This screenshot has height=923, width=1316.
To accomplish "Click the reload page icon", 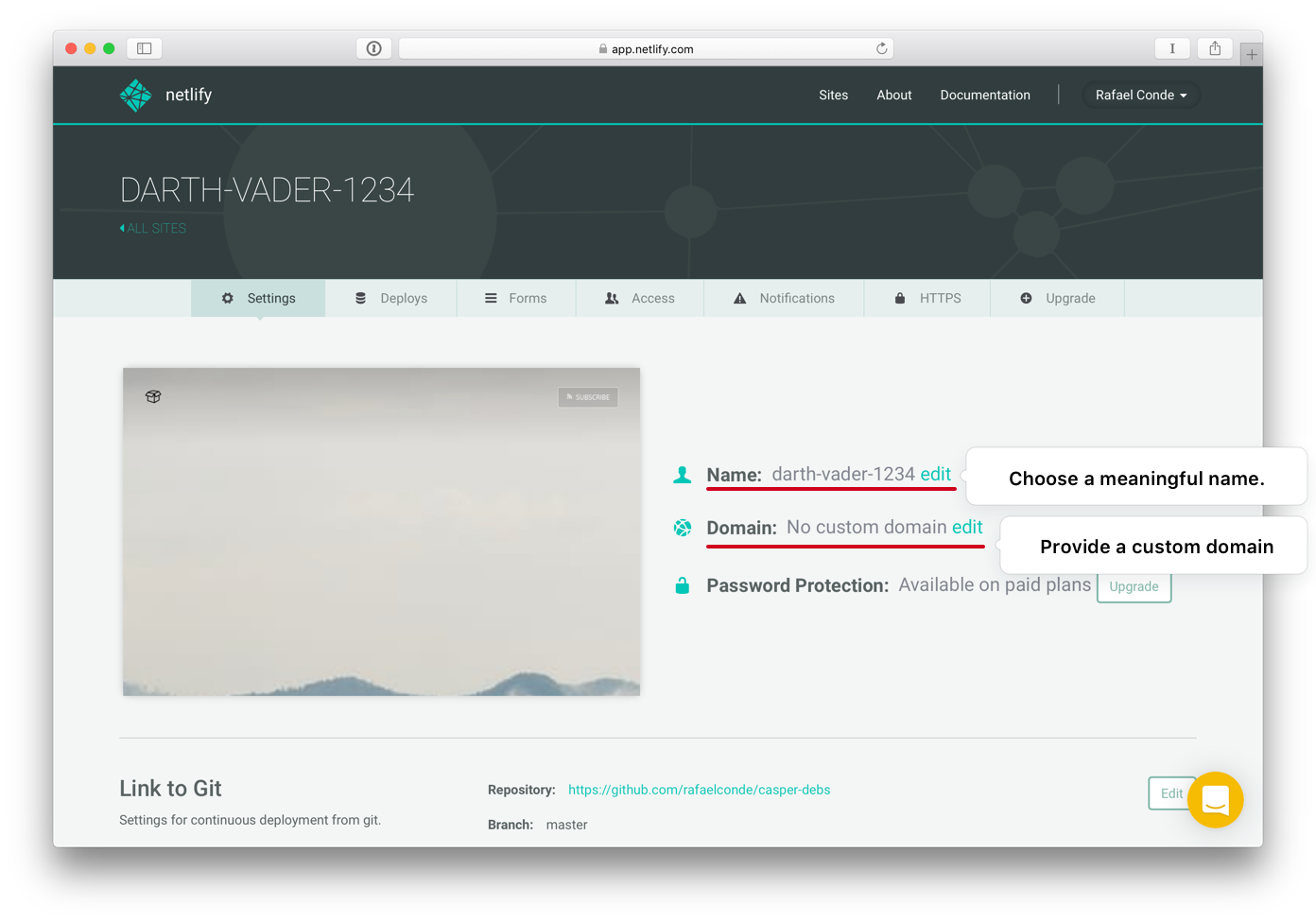I will (881, 48).
